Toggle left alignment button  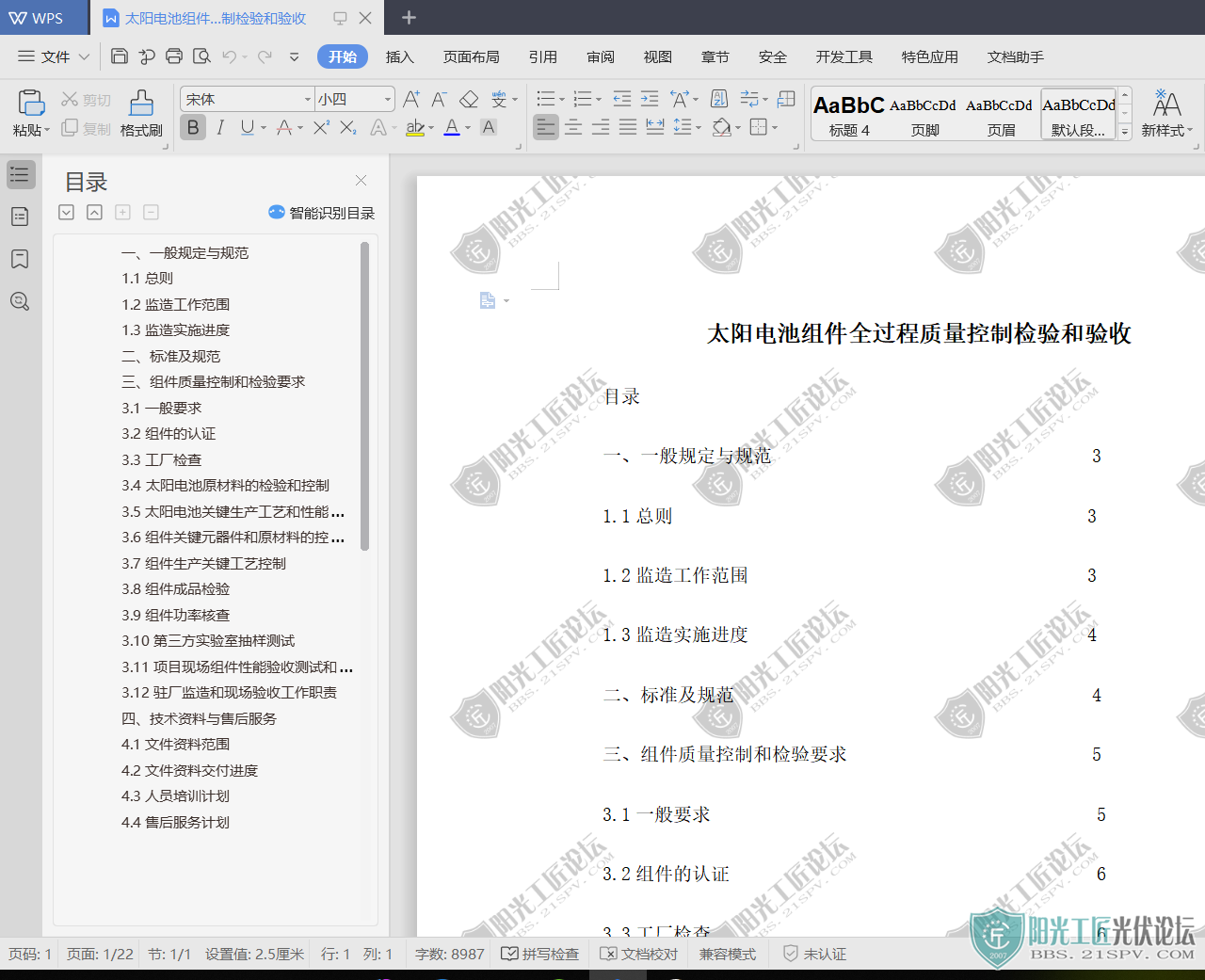click(x=546, y=127)
